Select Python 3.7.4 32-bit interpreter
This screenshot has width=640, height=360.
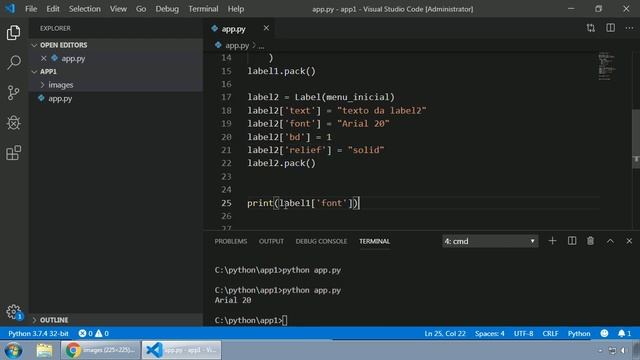point(38,333)
